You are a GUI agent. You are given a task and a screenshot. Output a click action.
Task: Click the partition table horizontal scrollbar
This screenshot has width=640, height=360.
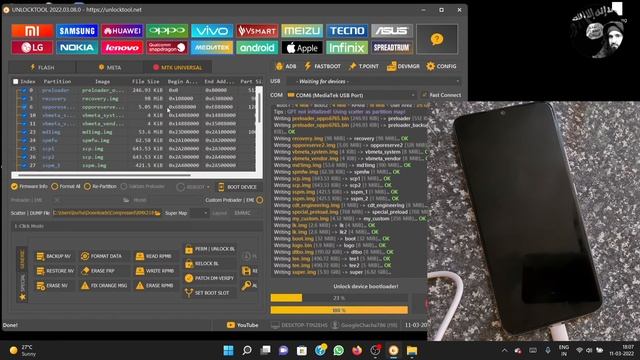[x=104, y=175]
